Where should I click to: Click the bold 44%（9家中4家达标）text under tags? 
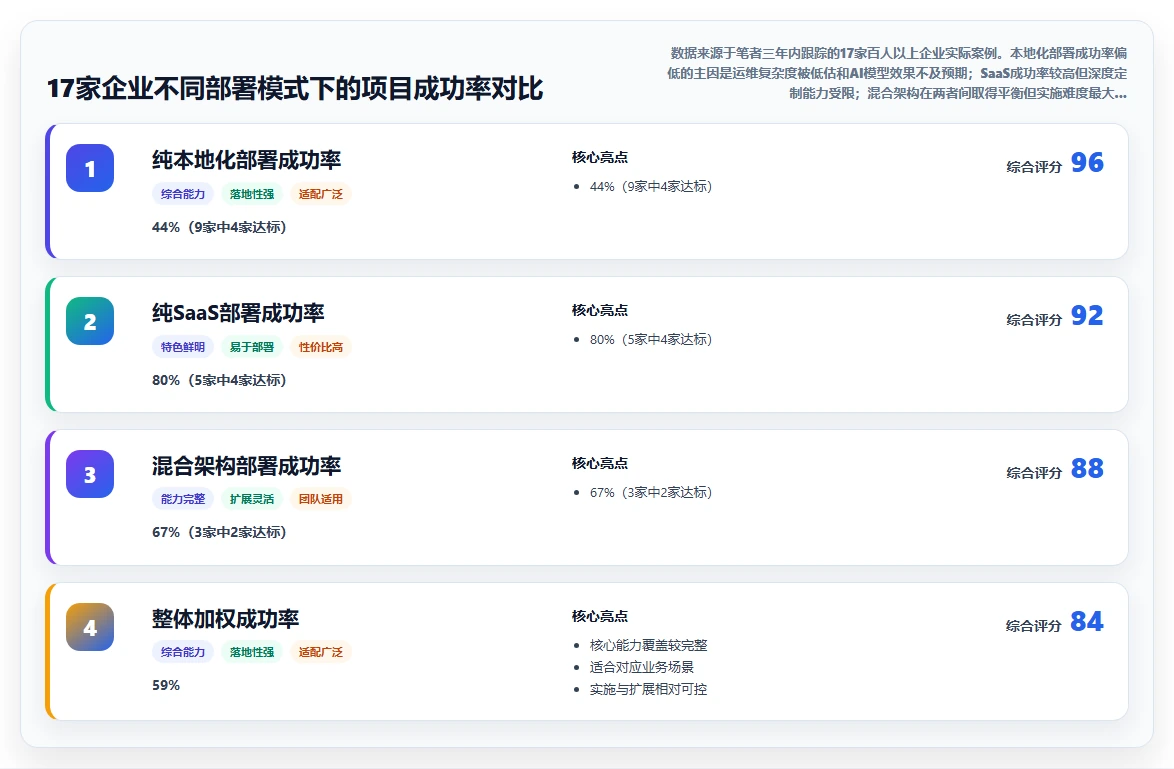(x=219, y=227)
